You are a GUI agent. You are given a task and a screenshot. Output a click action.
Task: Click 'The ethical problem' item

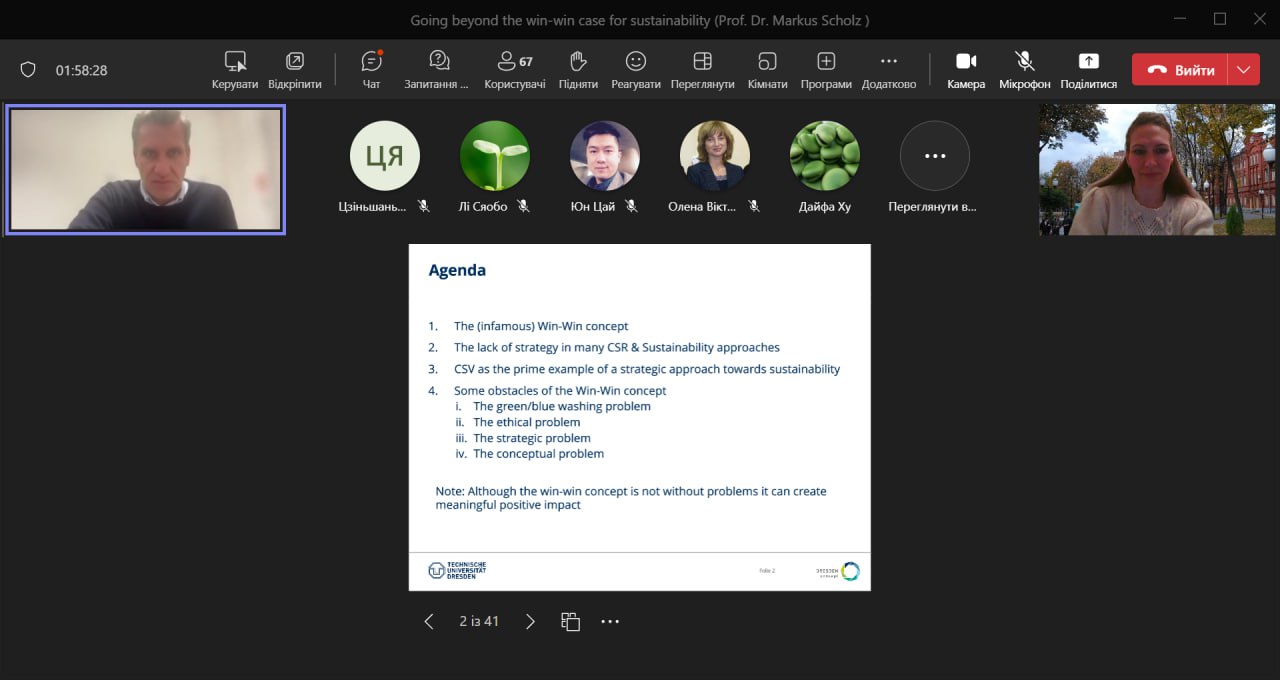[527, 422]
